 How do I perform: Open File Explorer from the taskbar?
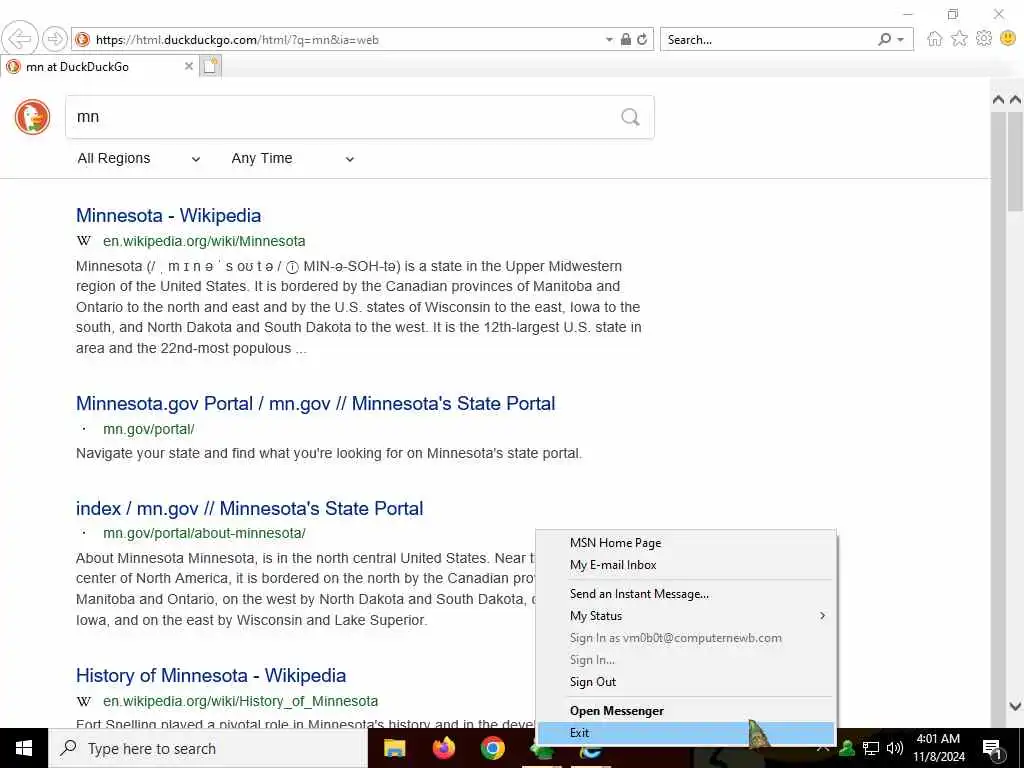point(394,748)
